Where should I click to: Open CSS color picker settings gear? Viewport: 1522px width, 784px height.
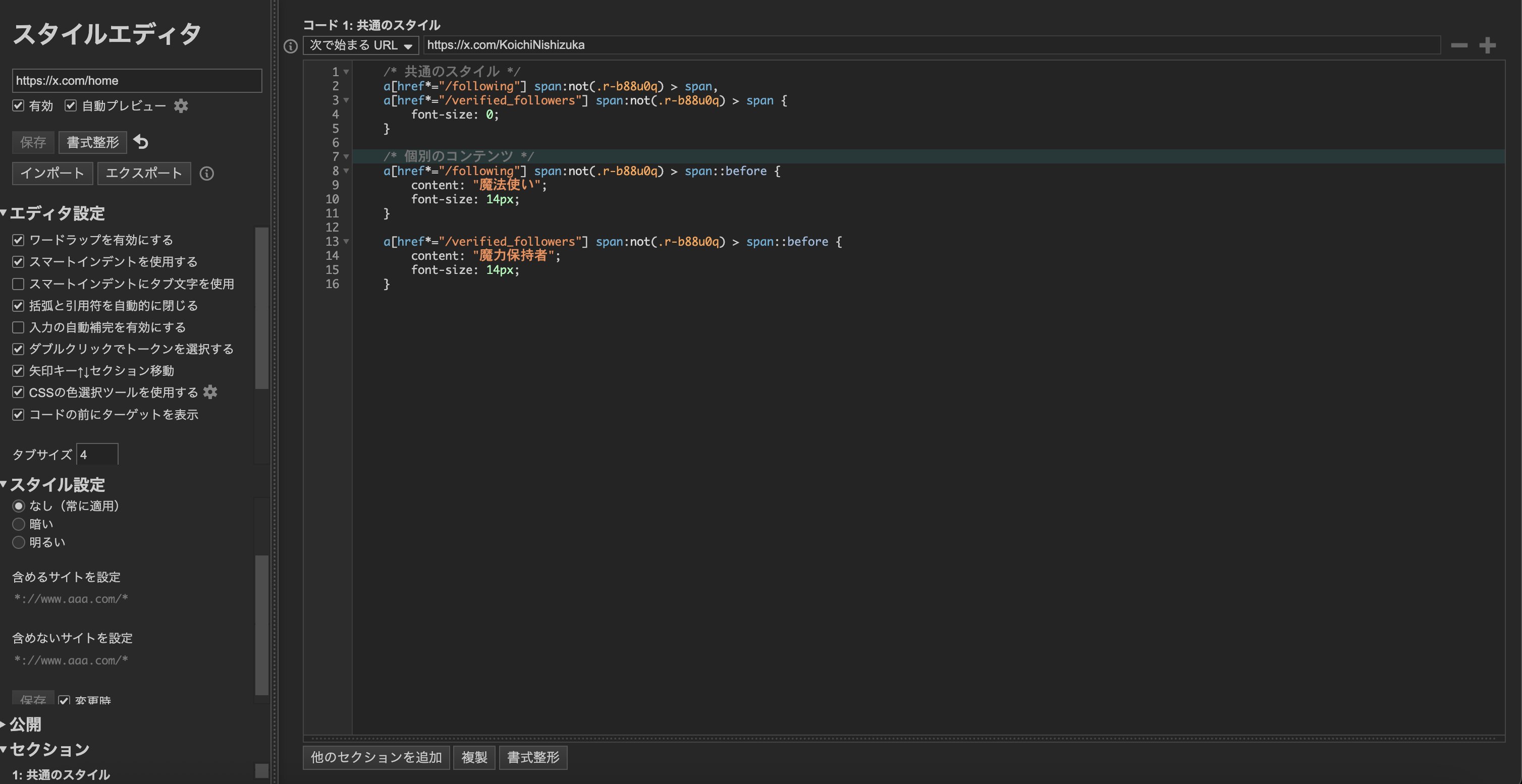coord(210,391)
